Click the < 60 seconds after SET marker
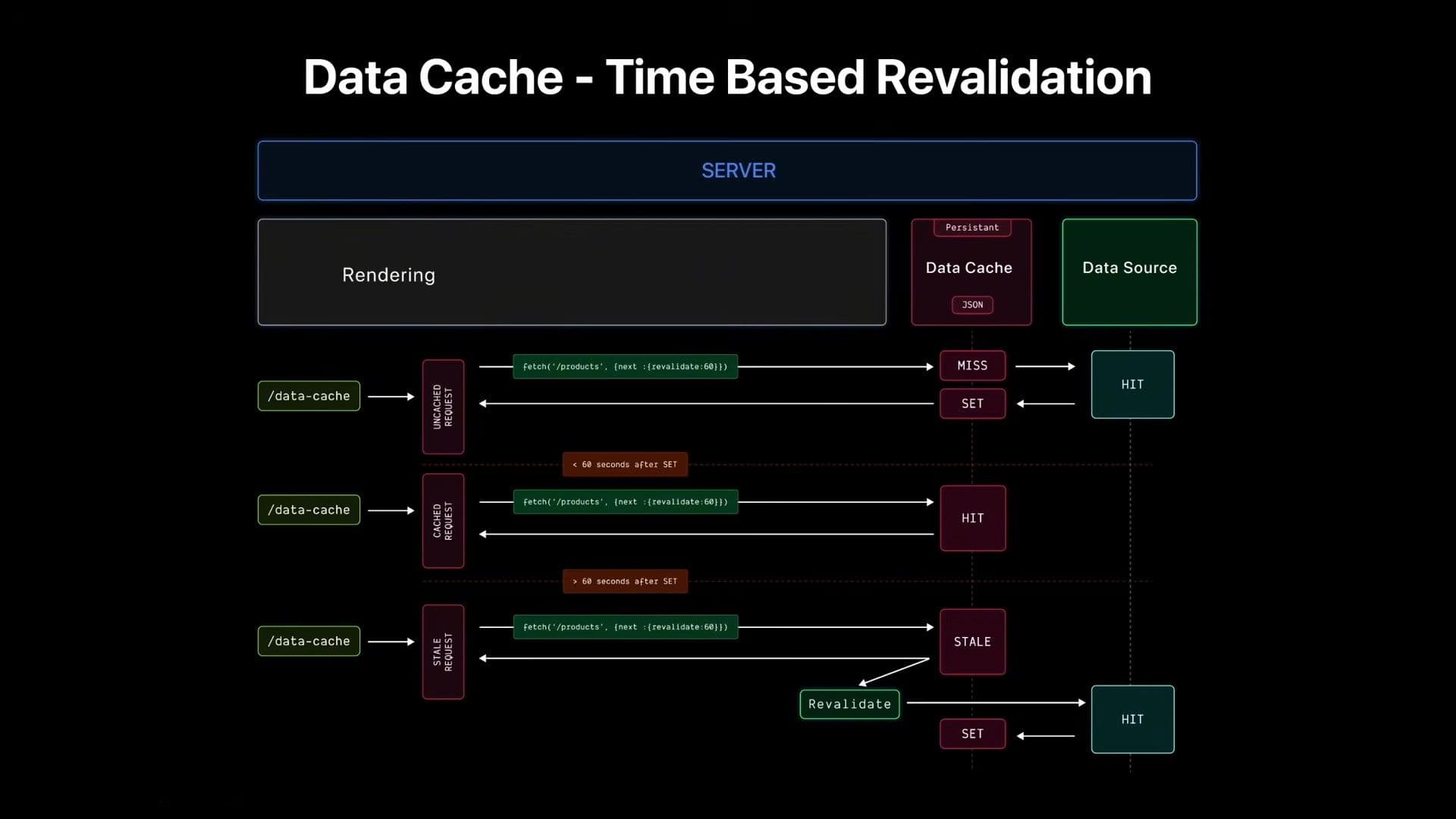The width and height of the screenshot is (1456, 819). point(624,463)
